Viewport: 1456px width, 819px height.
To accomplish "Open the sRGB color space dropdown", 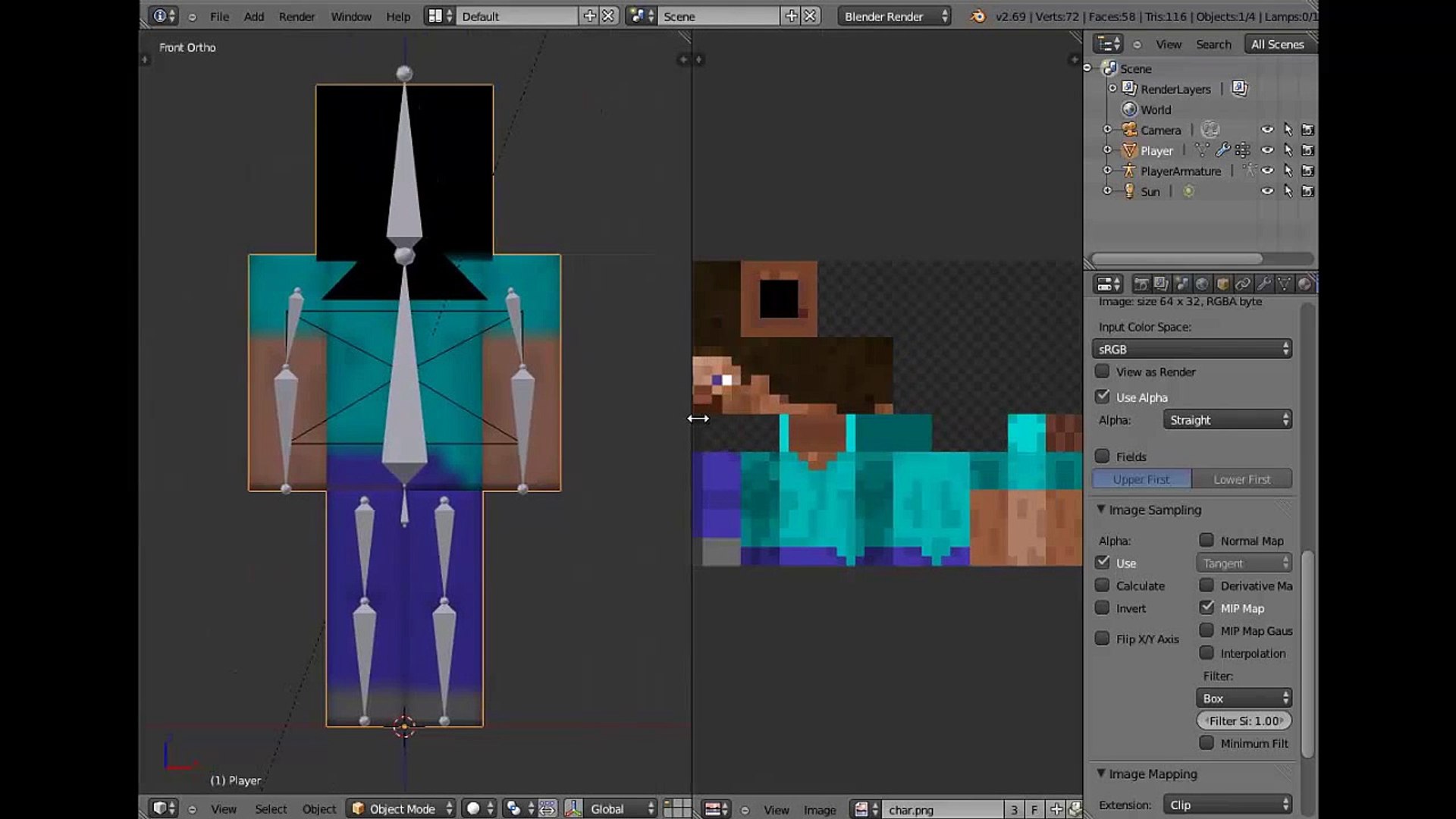I will pyautogui.click(x=1191, y=349).
